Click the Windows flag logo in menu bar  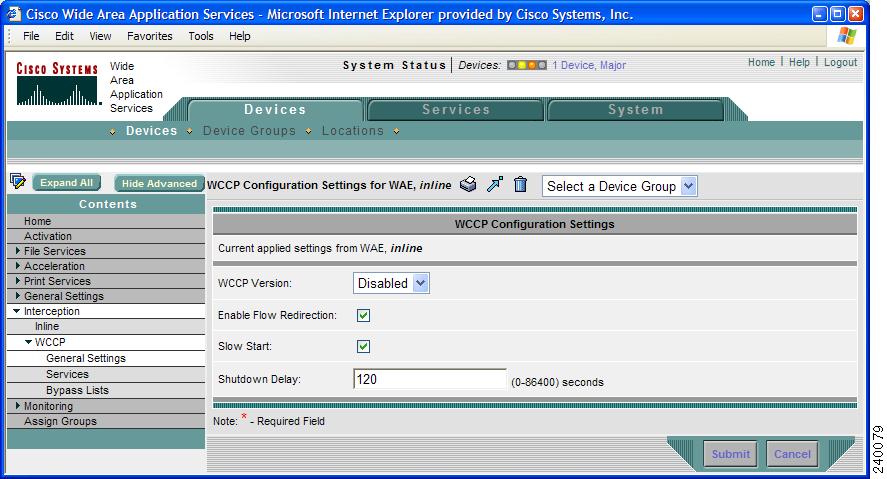click(847, 36)
